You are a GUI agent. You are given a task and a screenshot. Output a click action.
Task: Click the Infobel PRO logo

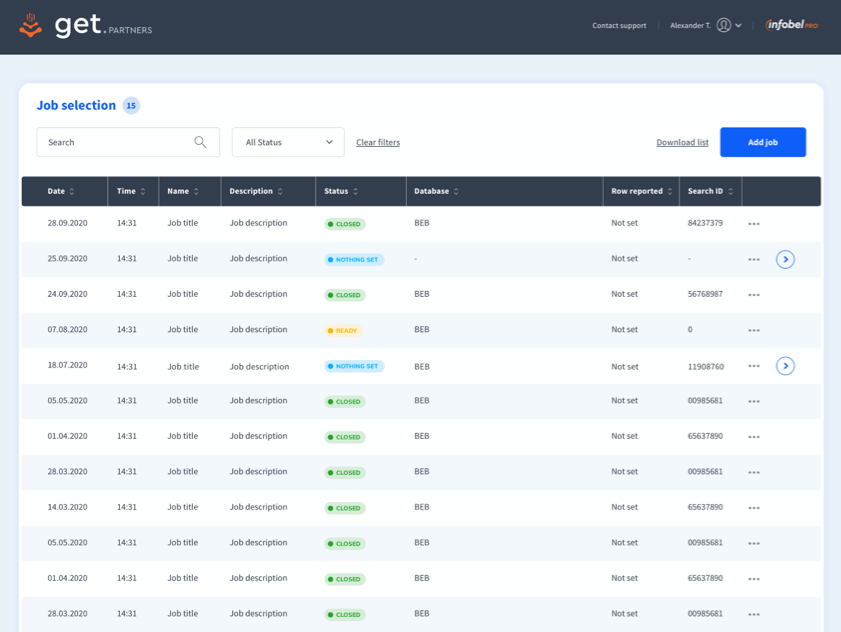pyautogui.click(x=792, y=25)
